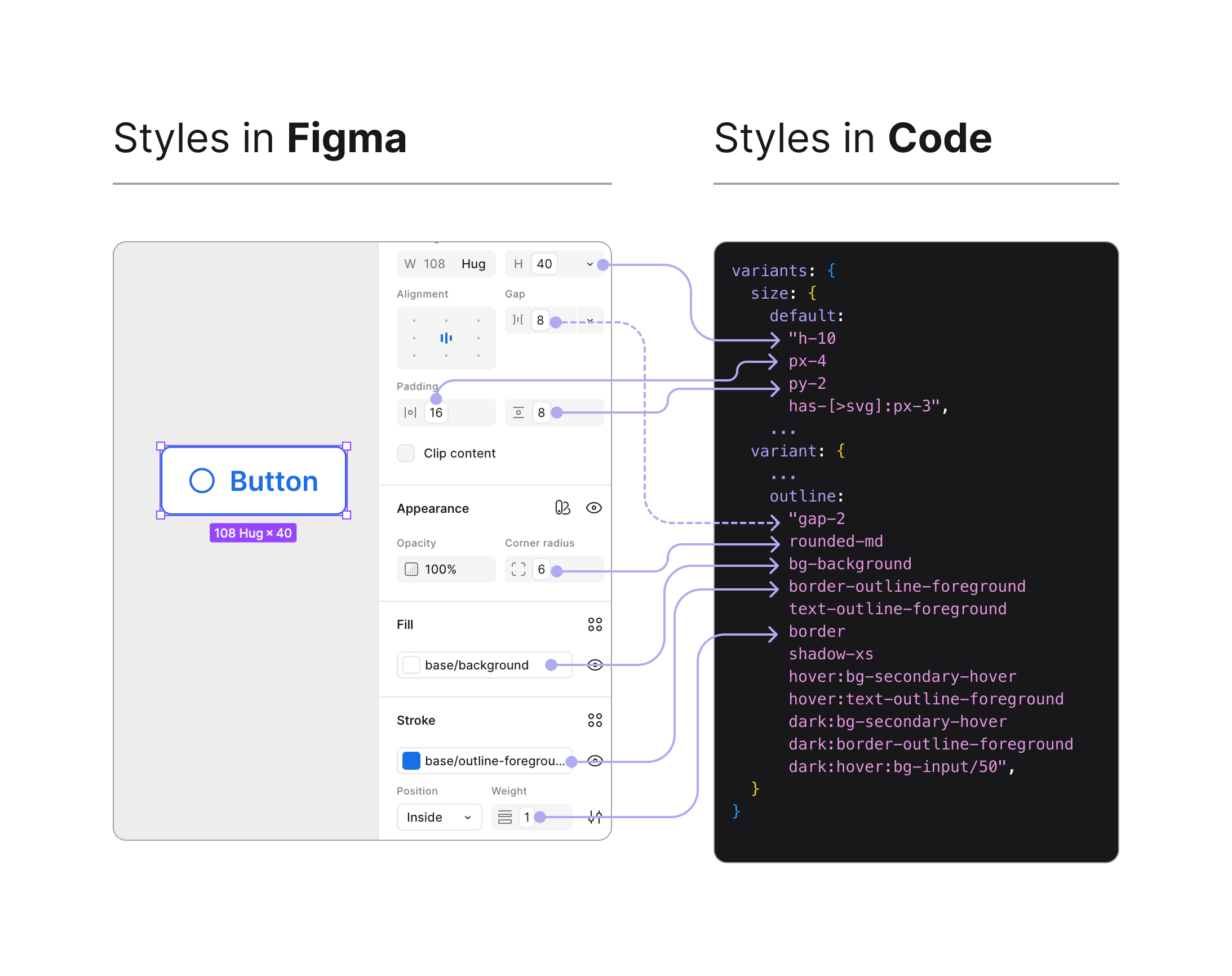Open the Gap value dropdown chevron
Viewport: 1232px width, 976px height.
[590, 320]
